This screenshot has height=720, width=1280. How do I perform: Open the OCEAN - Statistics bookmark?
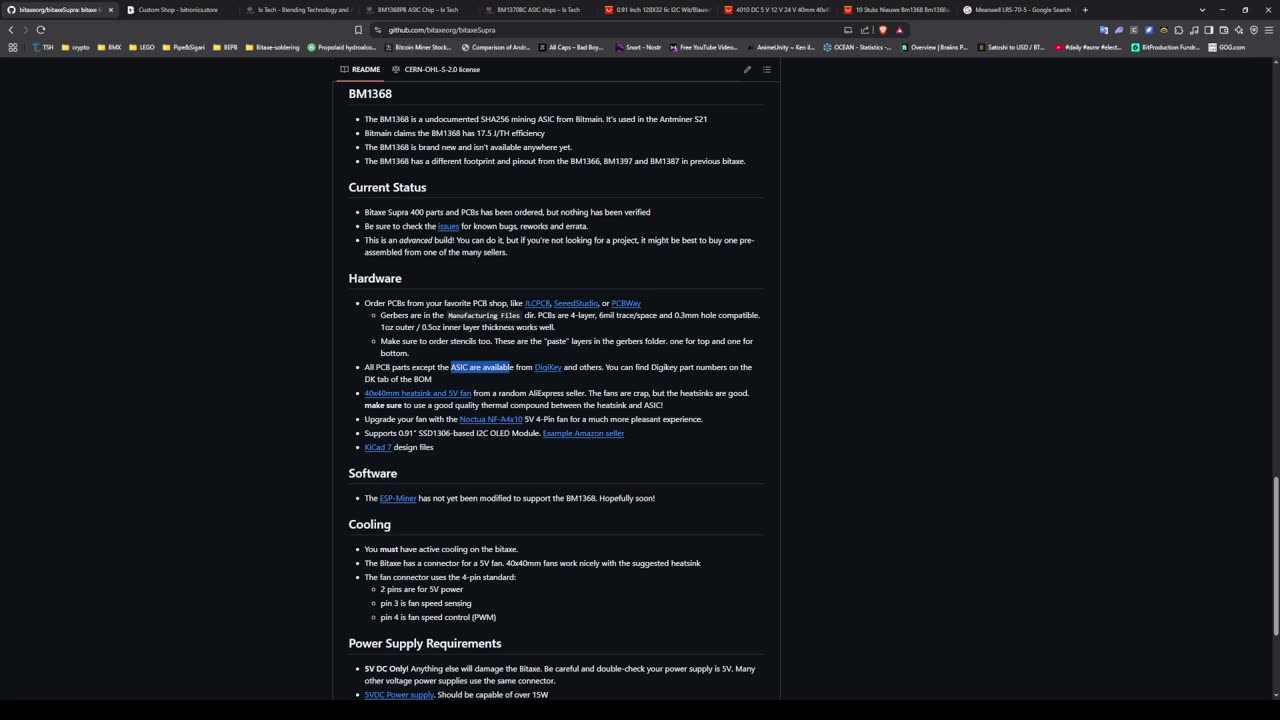[855, 47]
